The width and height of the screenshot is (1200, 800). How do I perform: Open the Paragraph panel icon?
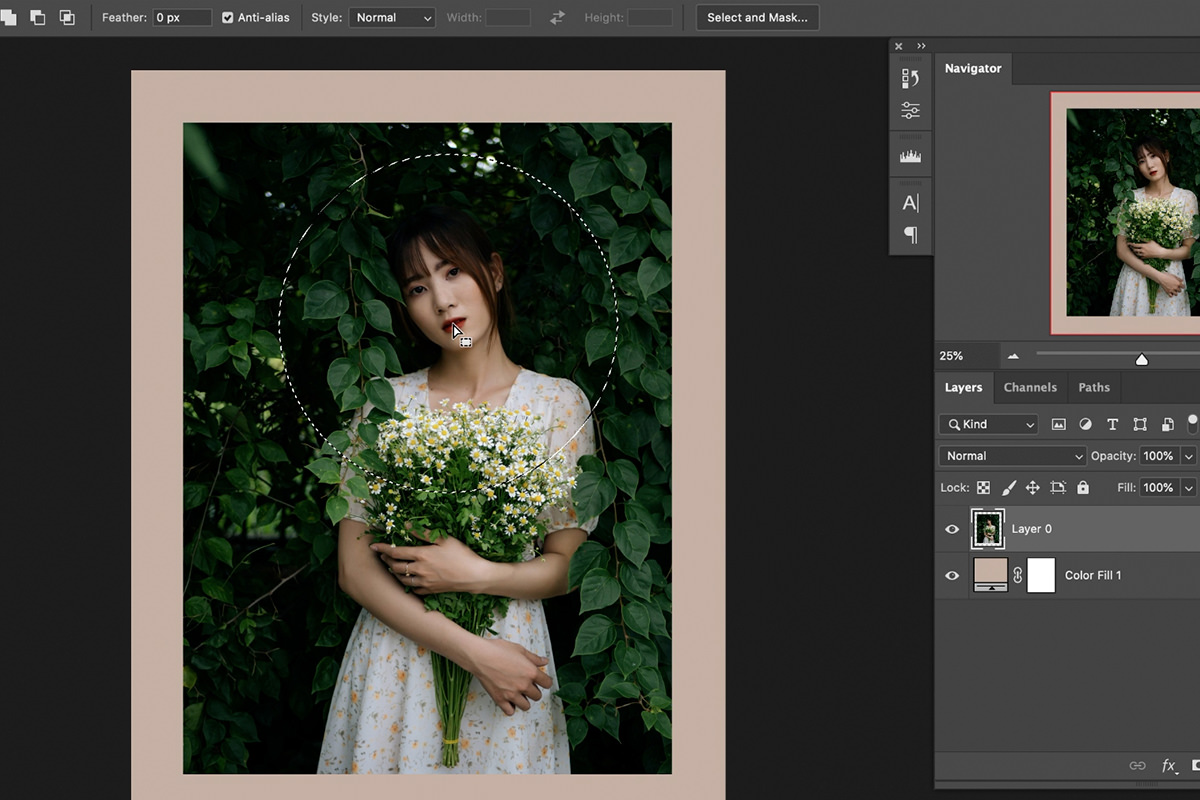click(x=910, y=235)
